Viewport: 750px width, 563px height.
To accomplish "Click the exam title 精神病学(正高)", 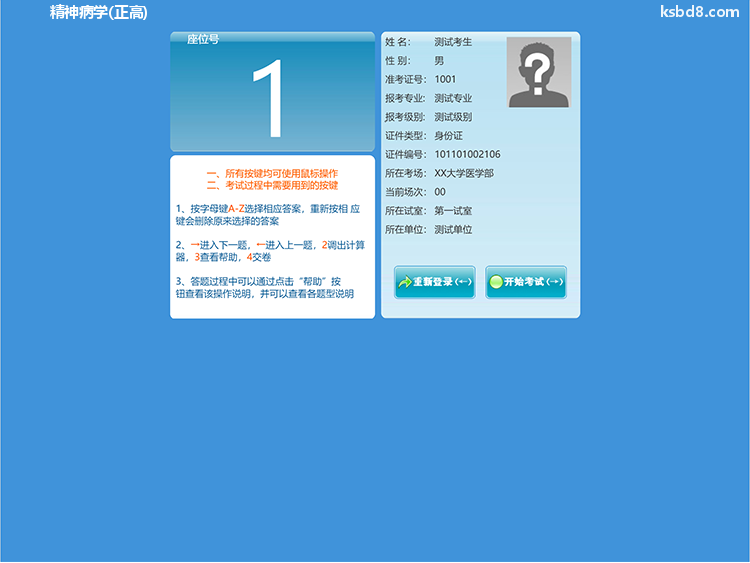I will tap(99, 12).
